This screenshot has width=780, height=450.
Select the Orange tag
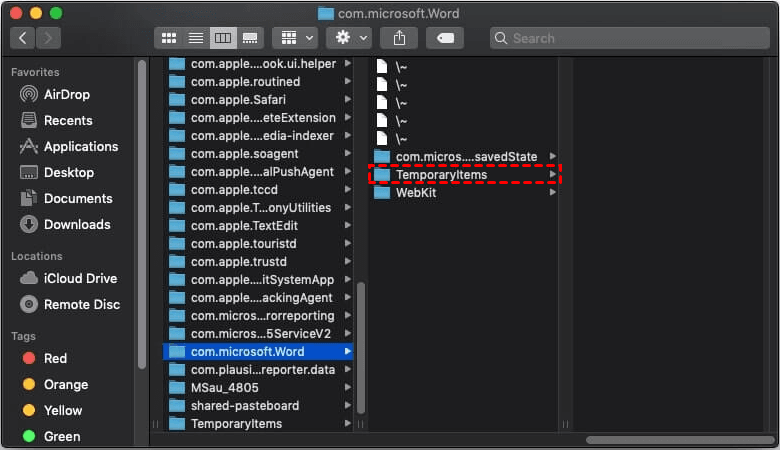pos(55,384)
